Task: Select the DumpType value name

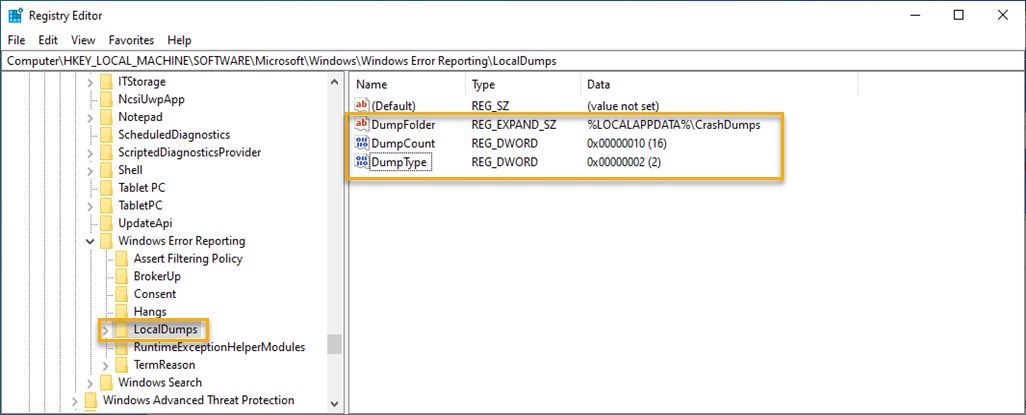Action: click(399, 162)
